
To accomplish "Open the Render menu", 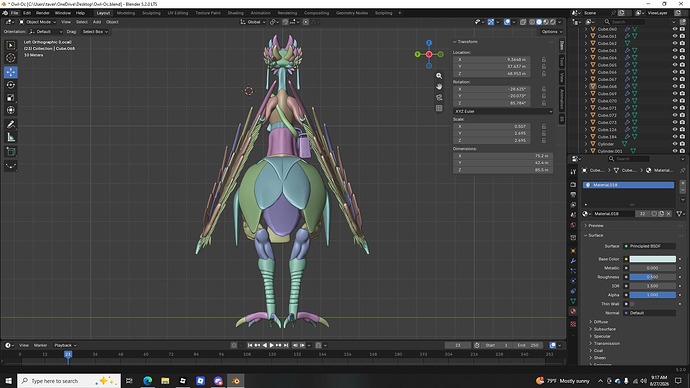I will [x=43, y=13].
